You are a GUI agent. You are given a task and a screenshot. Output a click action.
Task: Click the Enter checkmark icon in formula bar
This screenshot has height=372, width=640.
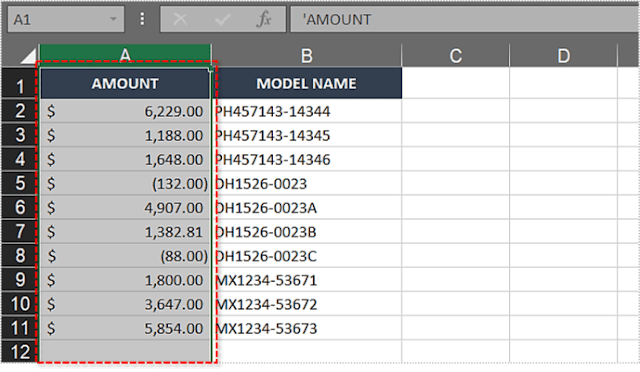[222, 19]
